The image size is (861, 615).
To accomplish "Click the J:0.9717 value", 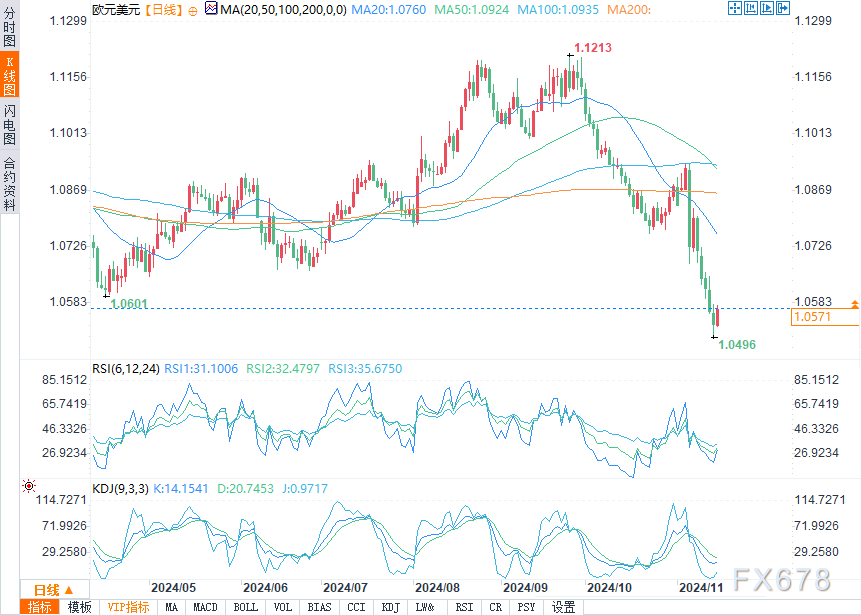I will click(305, 489).
